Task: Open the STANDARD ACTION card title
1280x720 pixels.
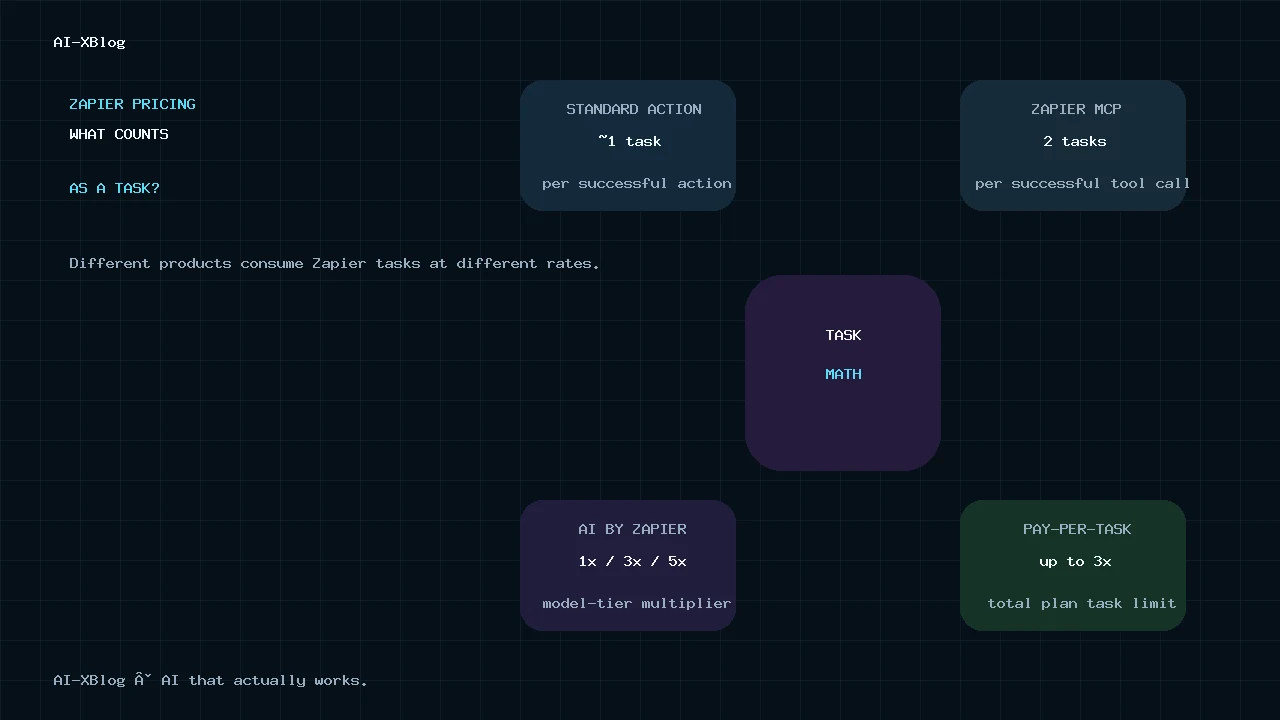Action: [x=634, y=109]
